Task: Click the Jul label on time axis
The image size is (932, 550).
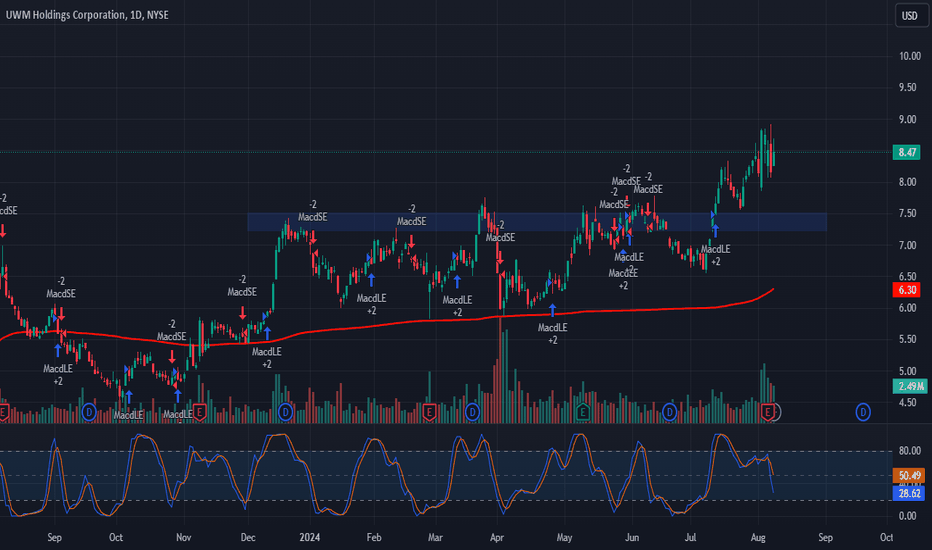Action: (690, 538)
